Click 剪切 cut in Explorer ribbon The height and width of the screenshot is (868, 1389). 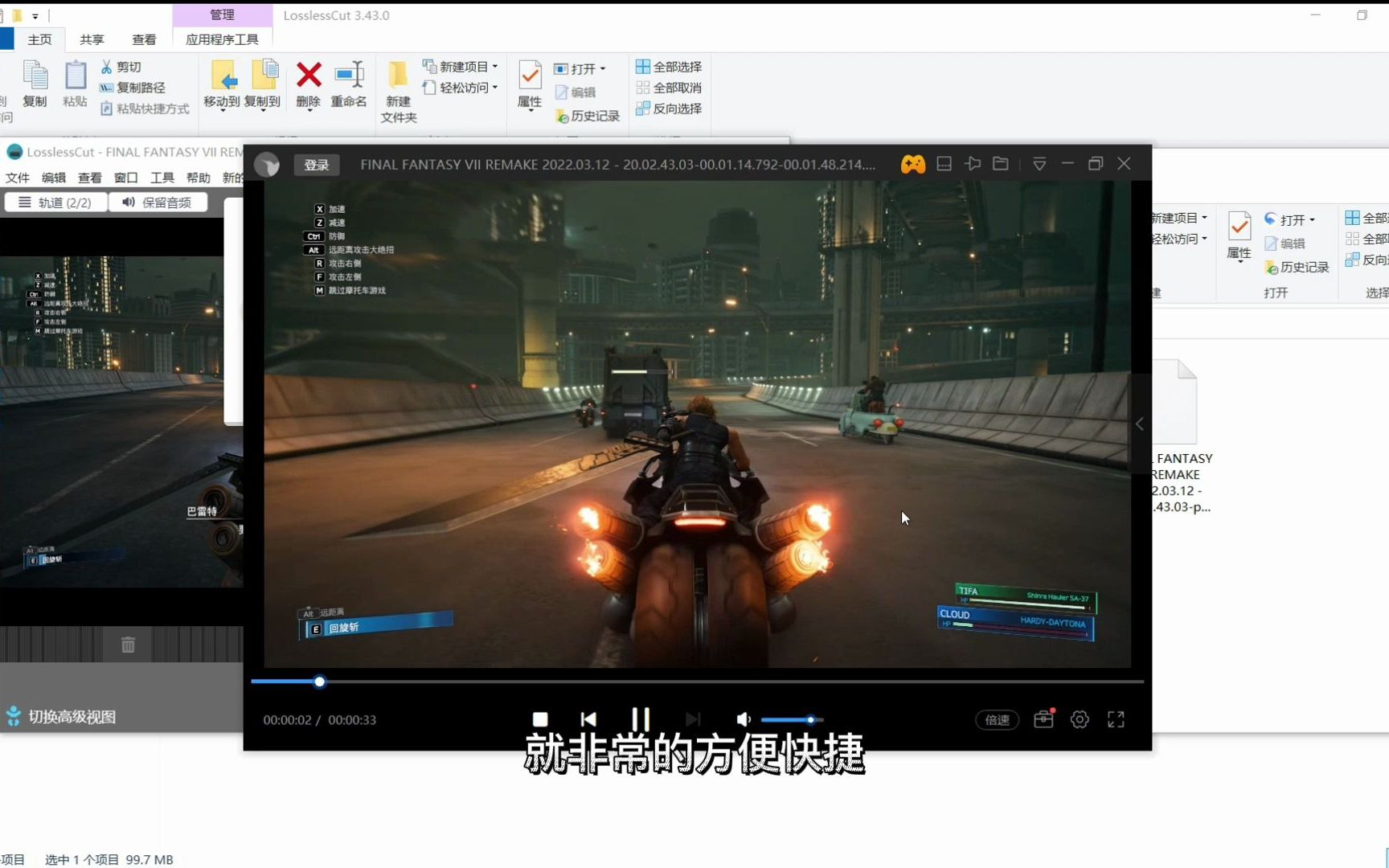[x=121, y=67]
